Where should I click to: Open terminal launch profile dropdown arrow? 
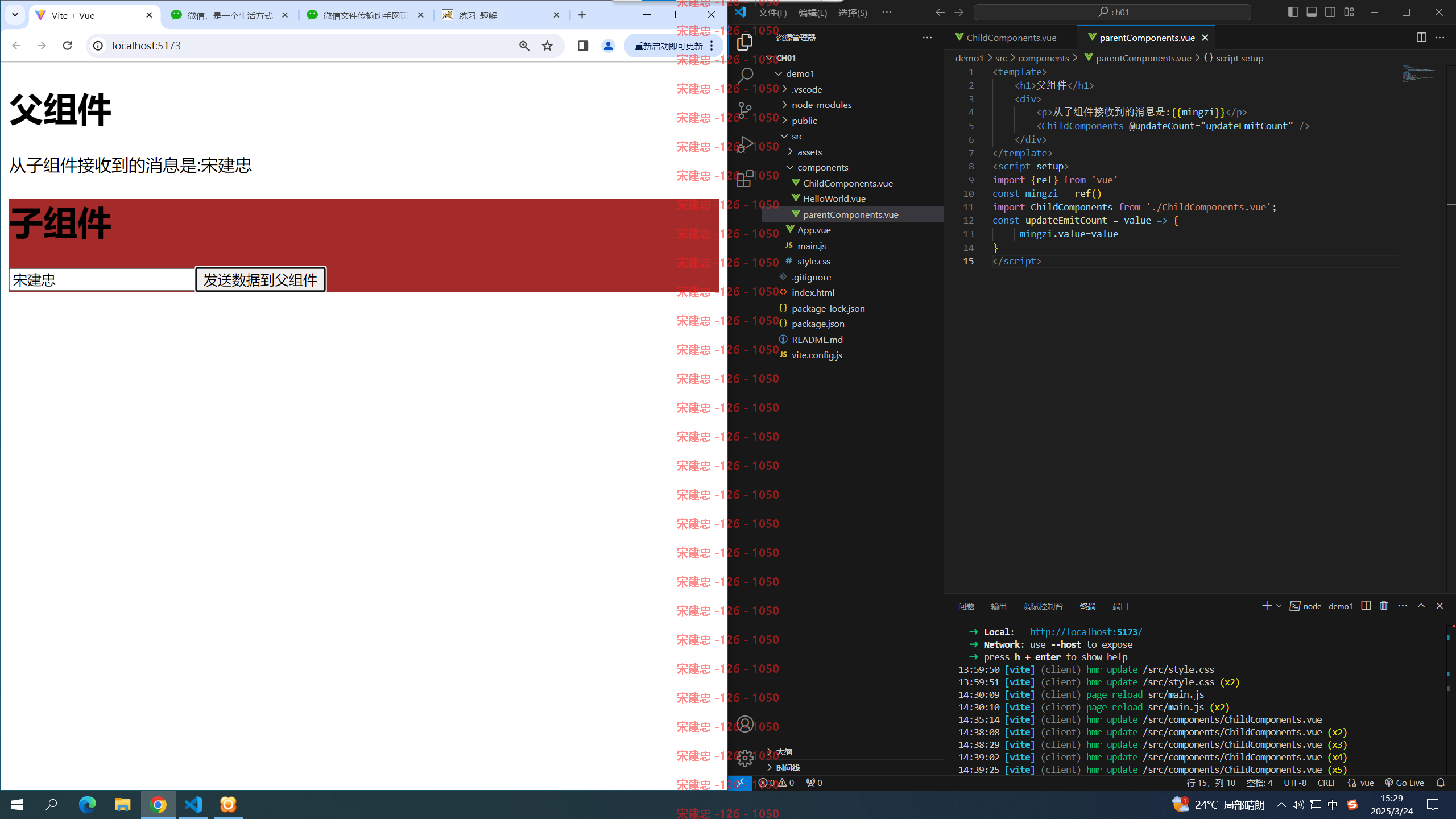[1279, 606]
